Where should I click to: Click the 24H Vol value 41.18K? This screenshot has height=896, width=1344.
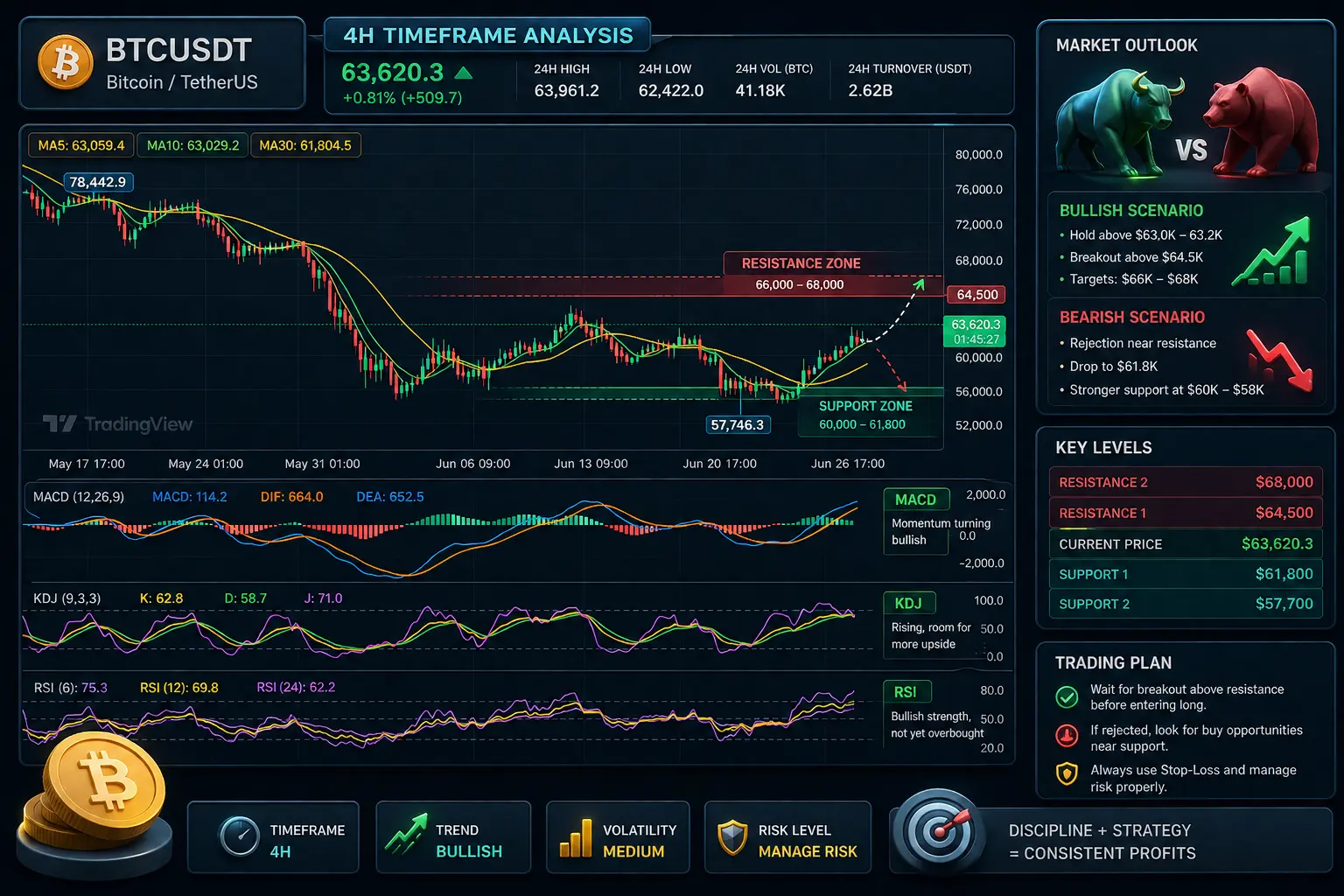pos(759,90)
